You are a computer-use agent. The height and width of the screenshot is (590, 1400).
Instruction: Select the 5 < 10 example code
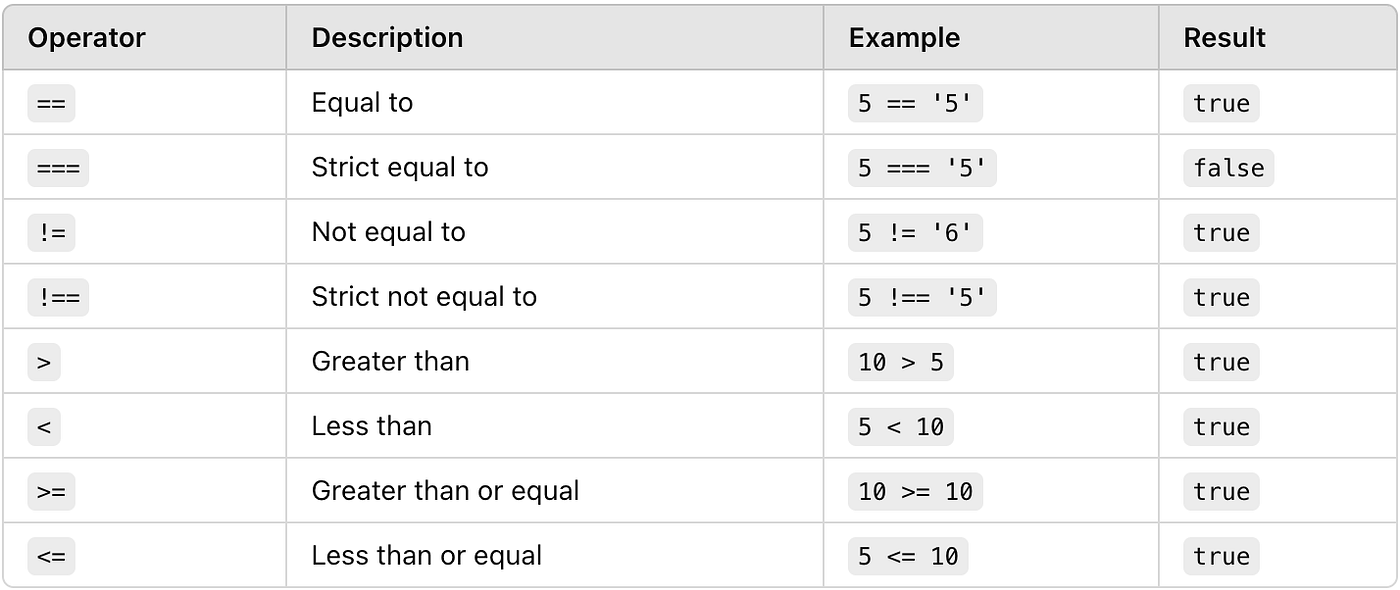pos(901,427)
